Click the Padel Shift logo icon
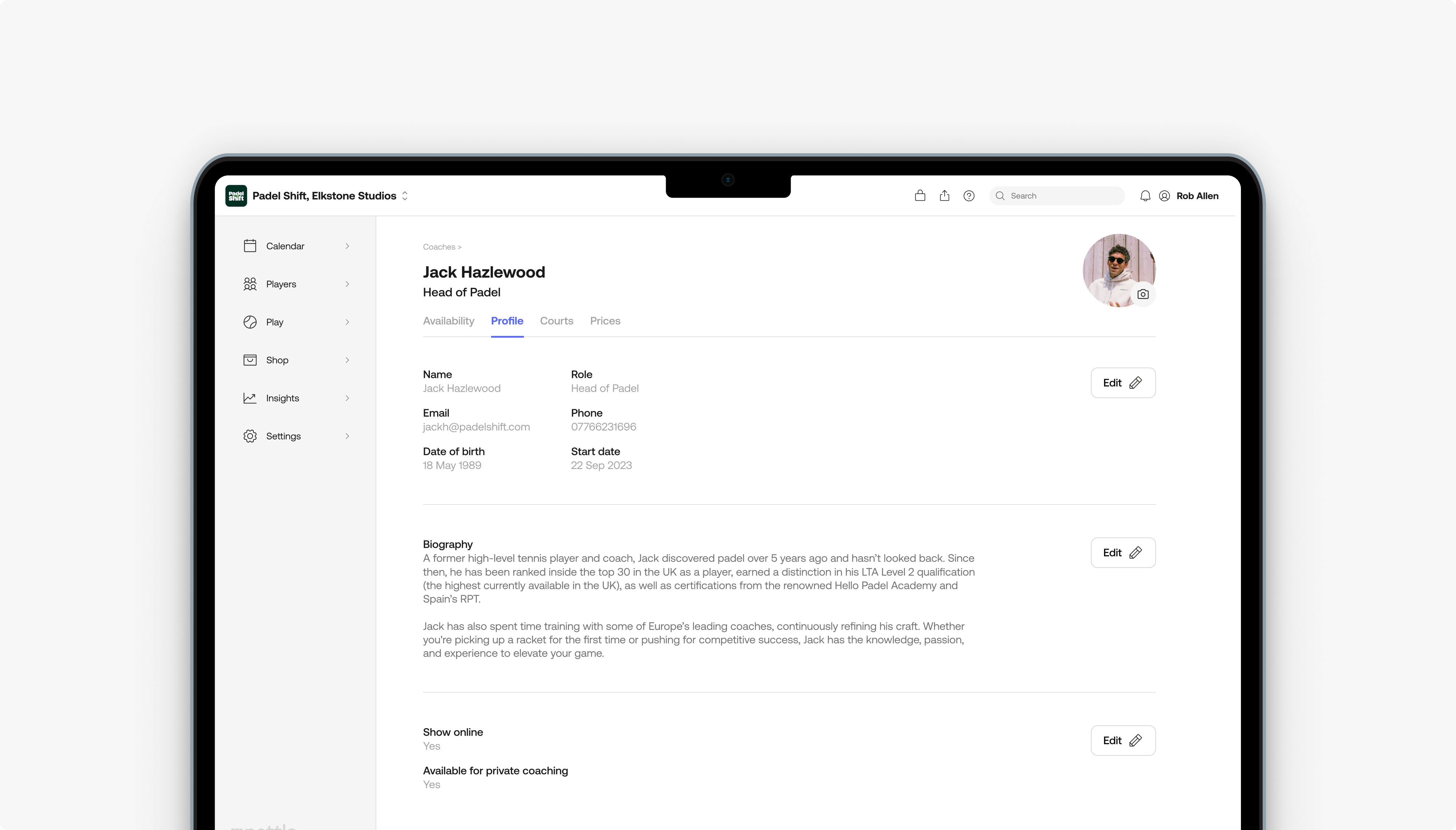Viewport: 1456px width, 830px height. click(236, 195)
